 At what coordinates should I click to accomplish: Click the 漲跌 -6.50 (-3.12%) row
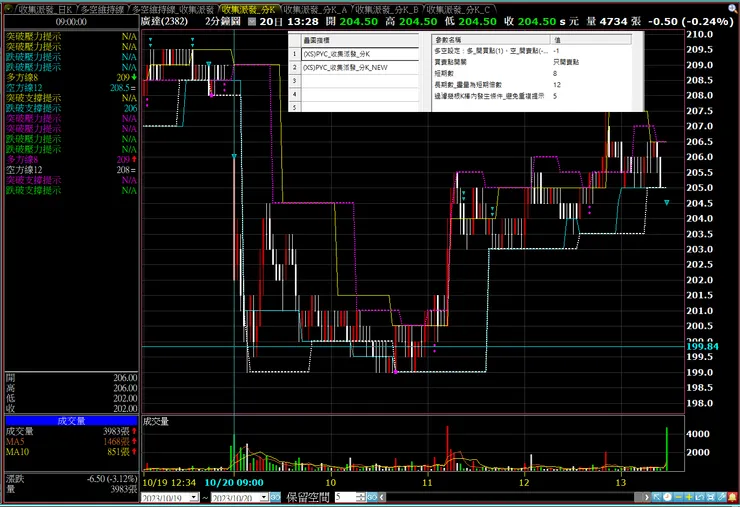point(71,479)
